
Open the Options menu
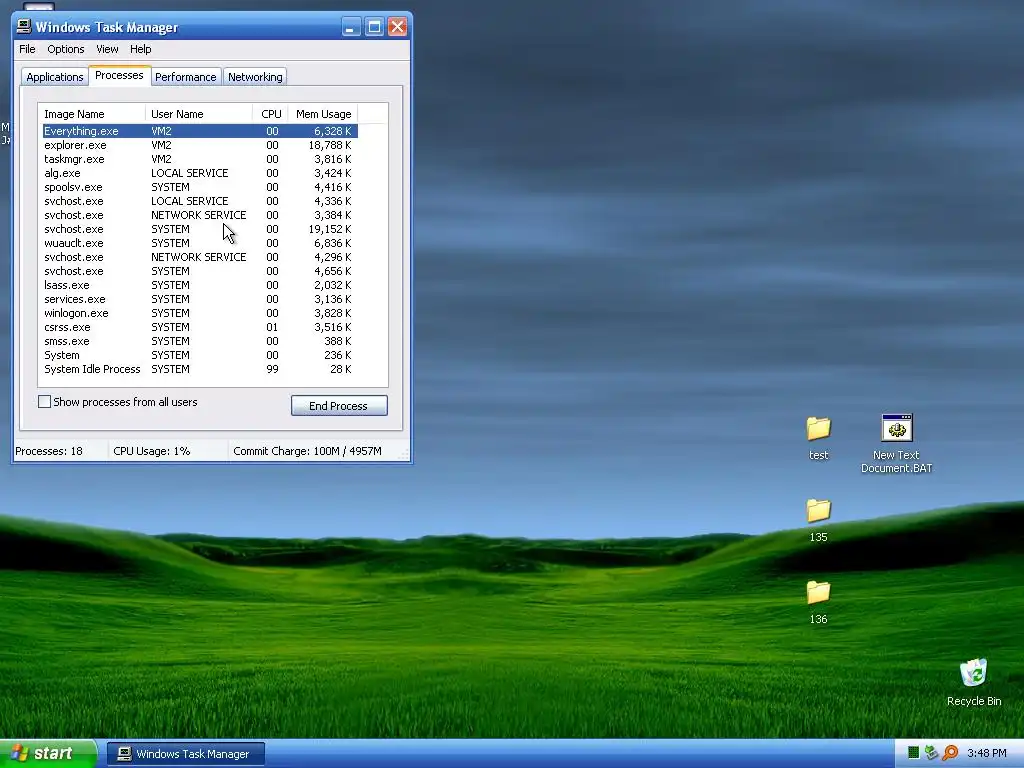(65, 49)
